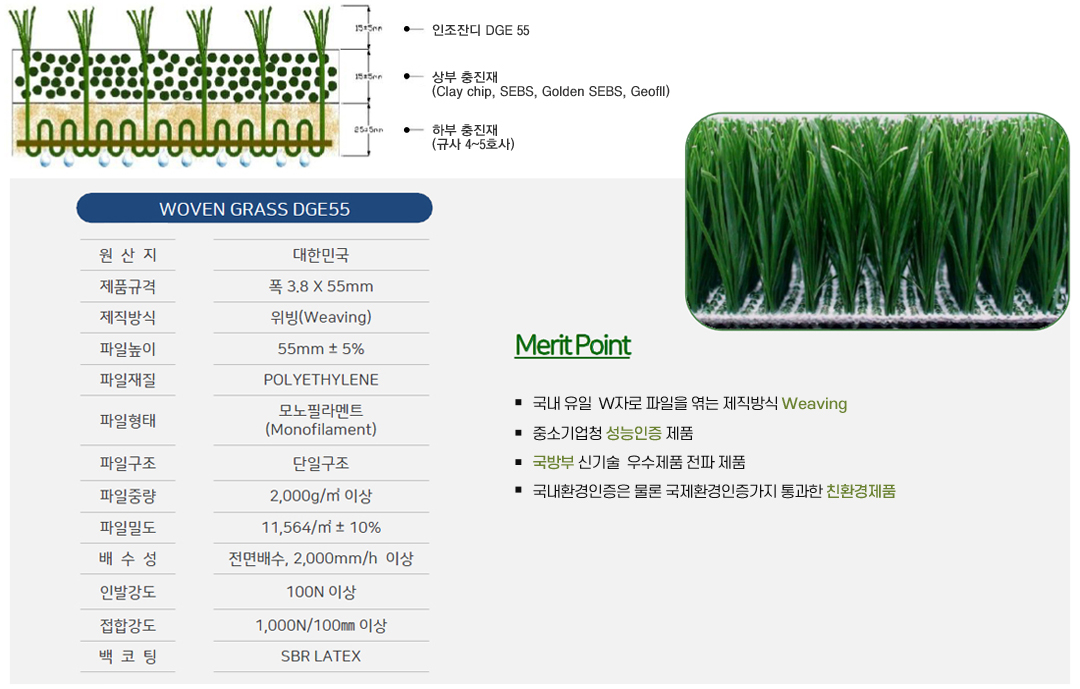This screenshot has width=1080, height=689.
Task: Click the '(규사 4~5호사)' text
Action: (473, 144)
